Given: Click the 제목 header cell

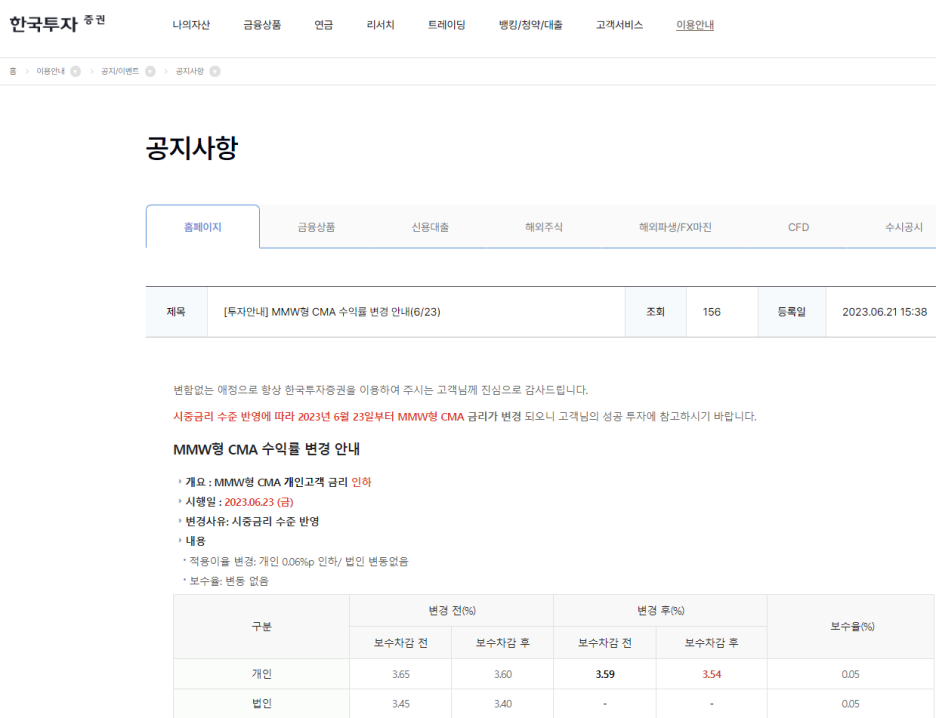Looking at the screenshot, I should pos(176,312).
